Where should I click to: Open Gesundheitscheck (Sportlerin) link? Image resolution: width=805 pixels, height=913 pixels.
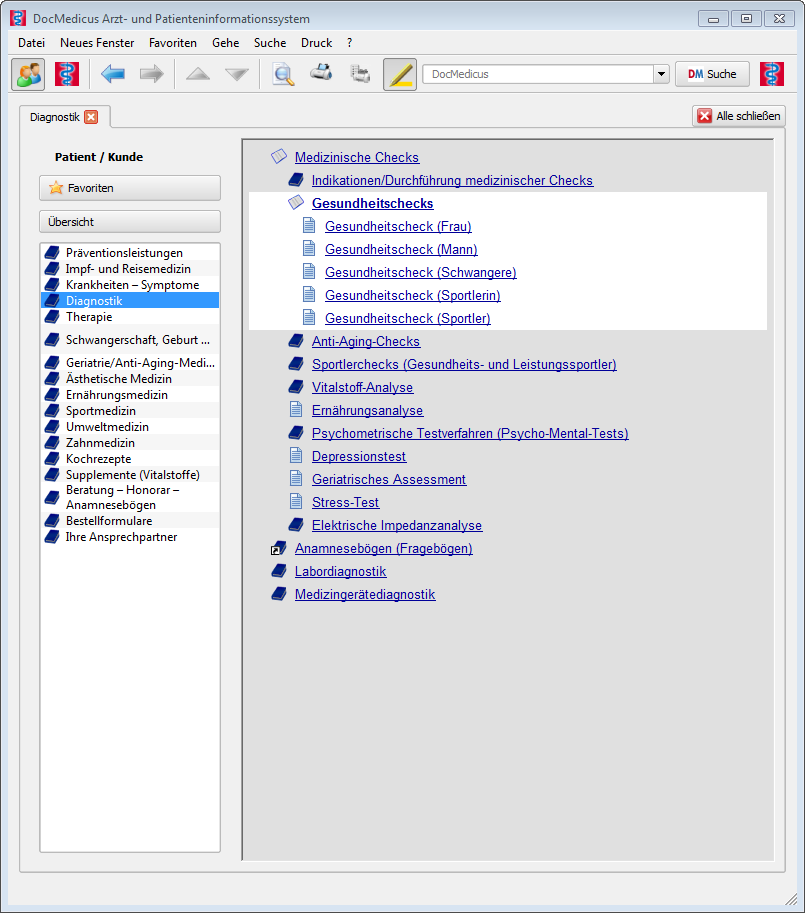click(x=413, y=295)
